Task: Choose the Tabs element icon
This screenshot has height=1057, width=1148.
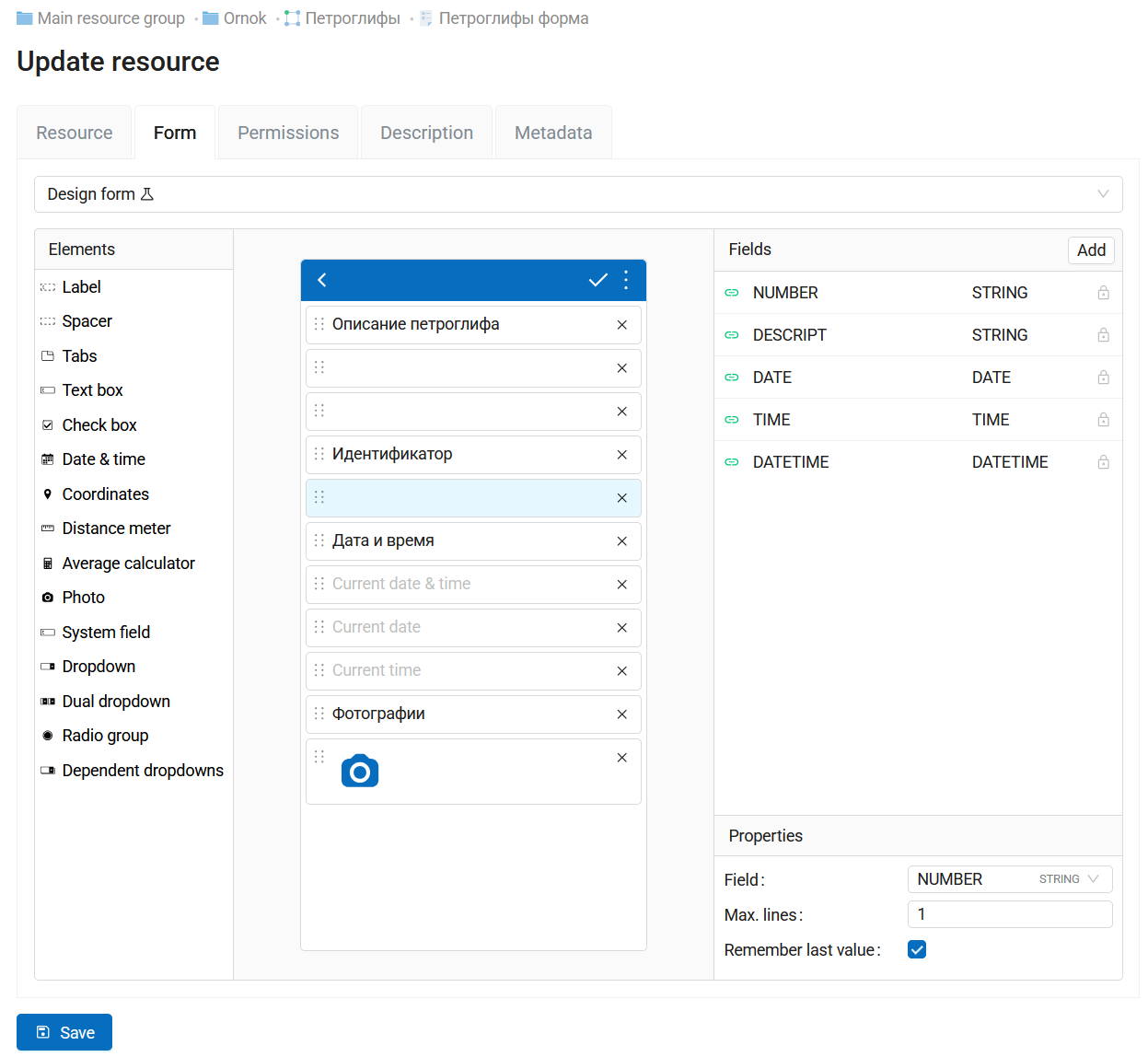Action: [x=48, y=356]
